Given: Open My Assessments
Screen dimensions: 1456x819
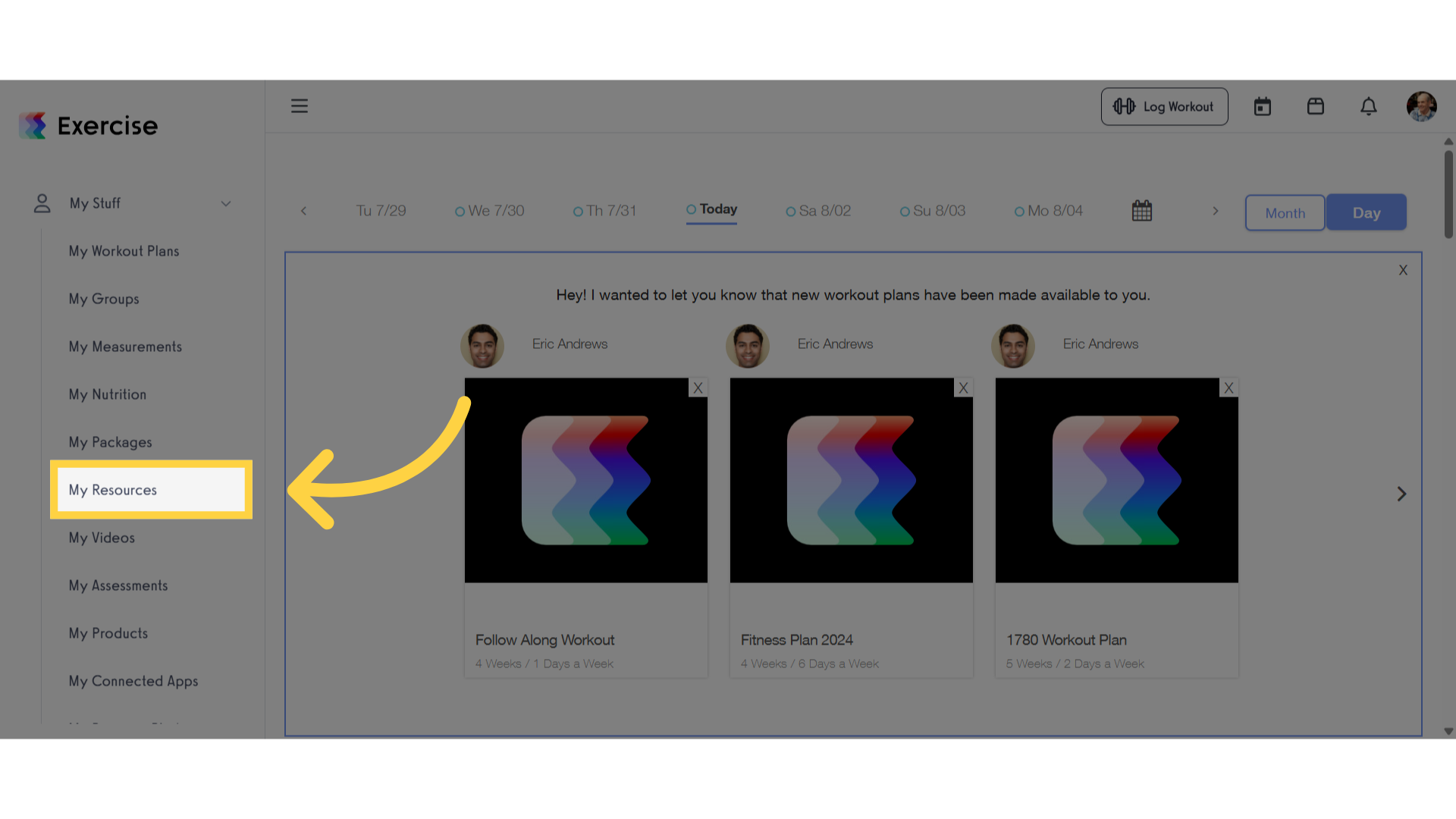Looking at the screenshot, I should point(118,585).
